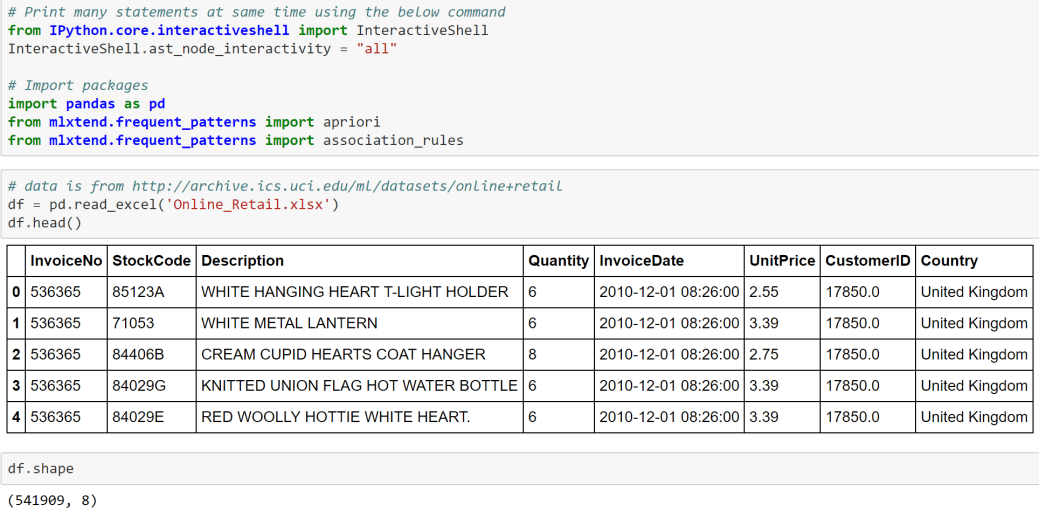Click the 'Online_Retail.xlsx' string in code
1039x525 pixels.
[248, 205]
